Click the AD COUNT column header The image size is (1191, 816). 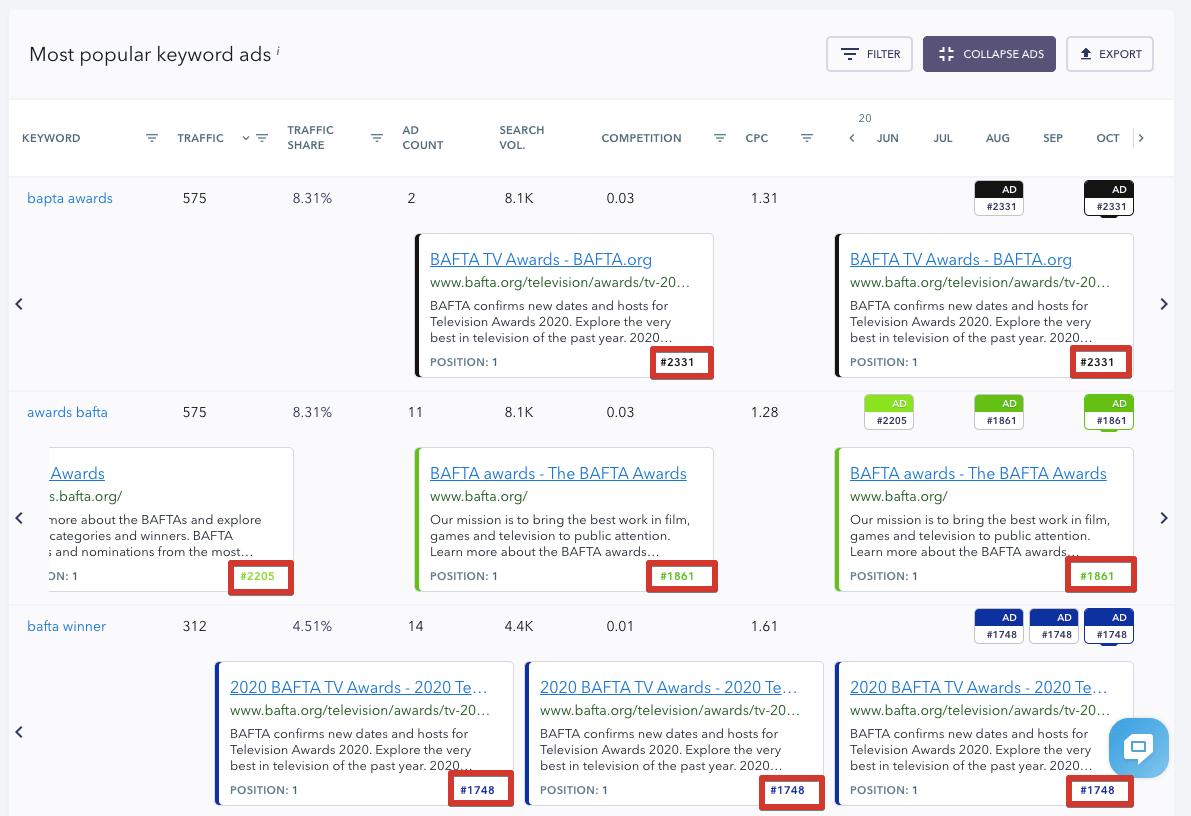(x=423, y=138)
